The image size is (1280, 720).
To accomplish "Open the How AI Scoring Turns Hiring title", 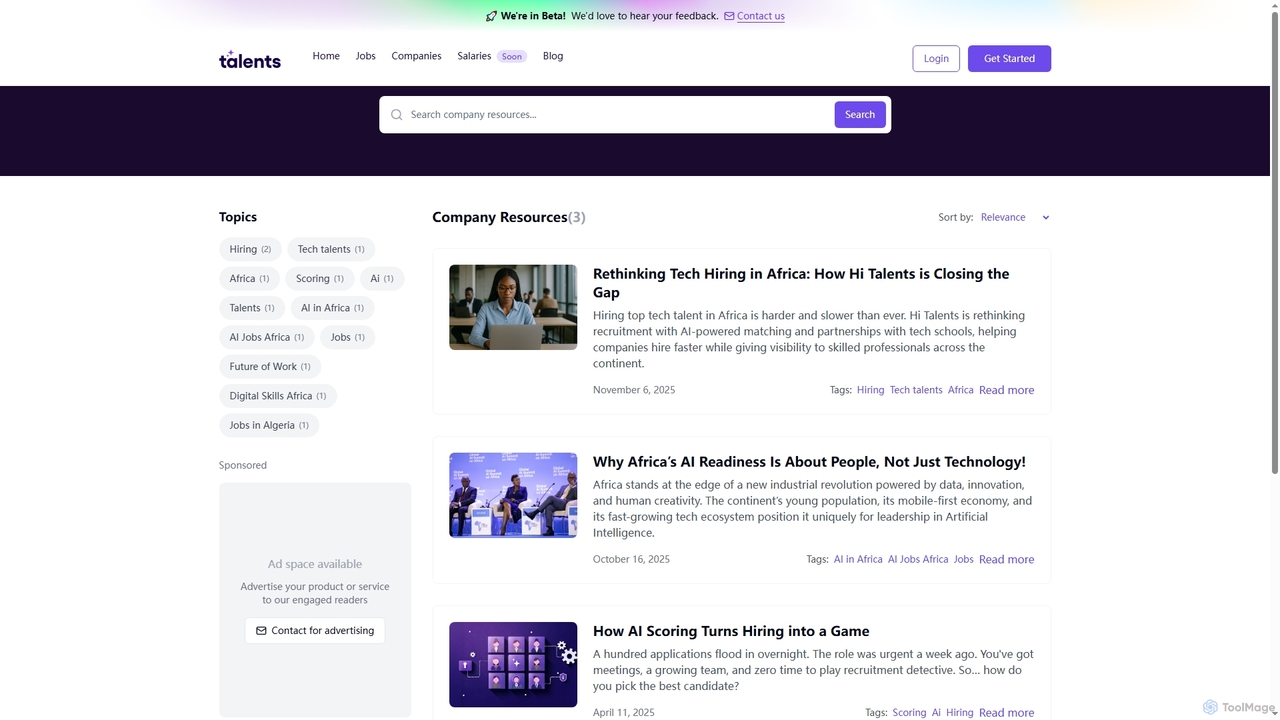I will click(x=731, y=631).
